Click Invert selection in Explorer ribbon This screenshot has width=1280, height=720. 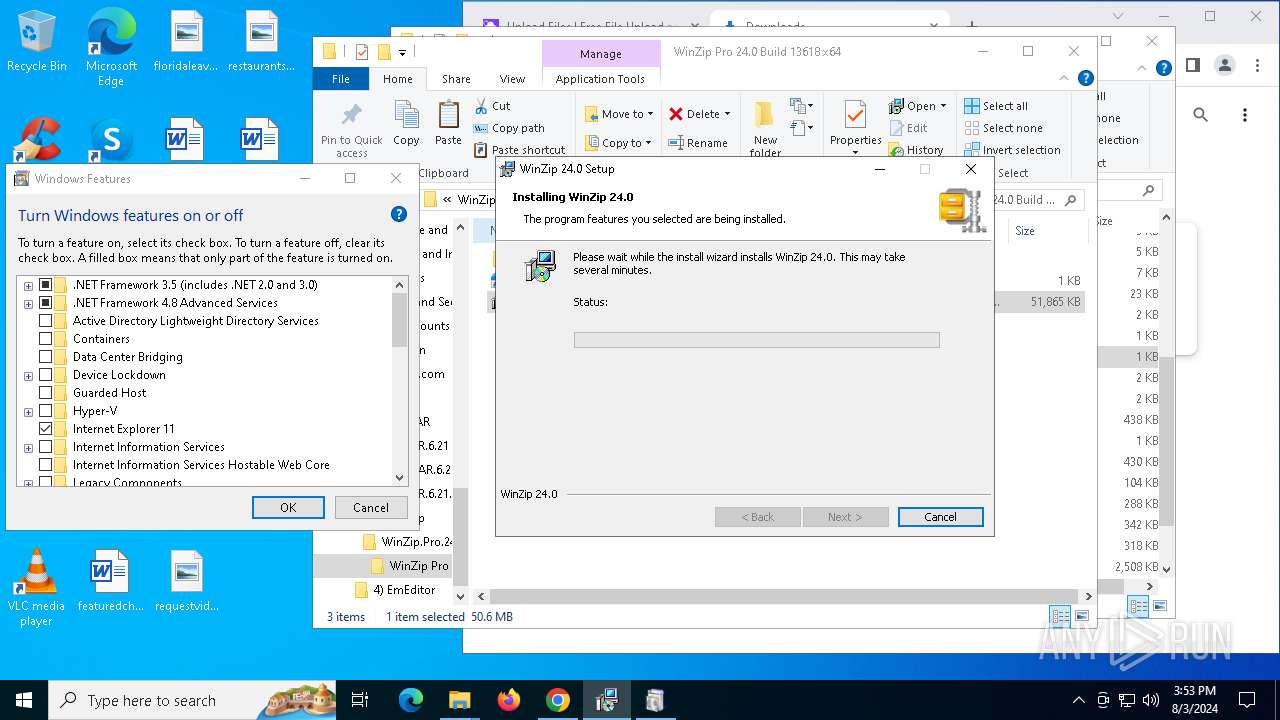(1012, 150)
